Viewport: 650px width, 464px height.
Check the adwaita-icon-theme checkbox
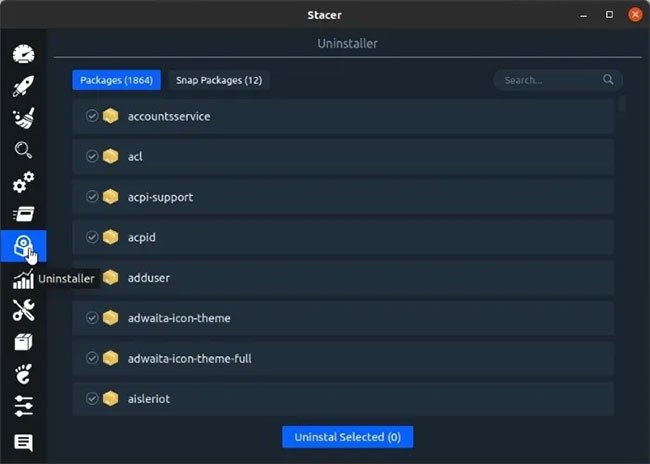pos(92,318)
